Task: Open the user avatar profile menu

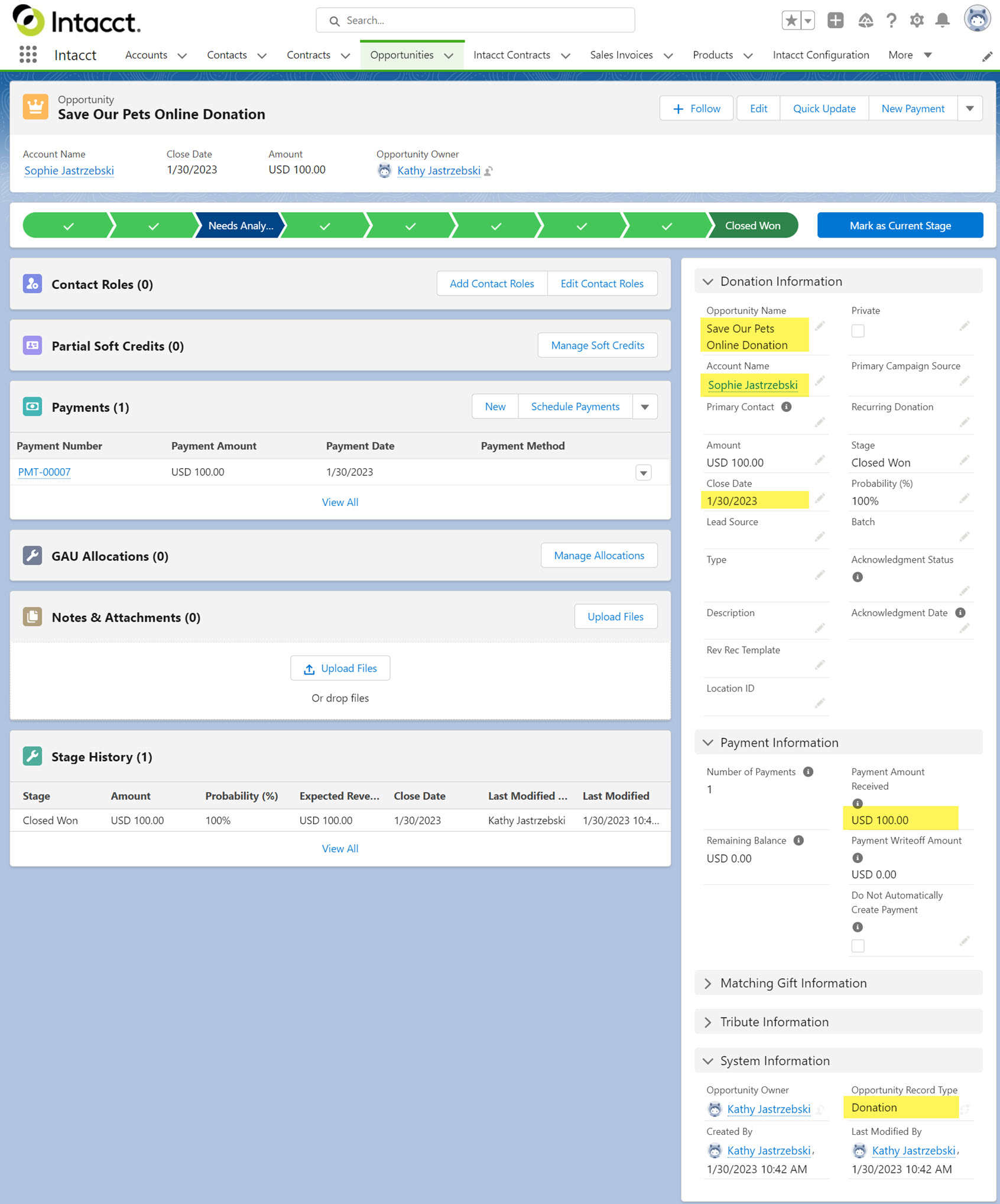Action: point(976,20)
